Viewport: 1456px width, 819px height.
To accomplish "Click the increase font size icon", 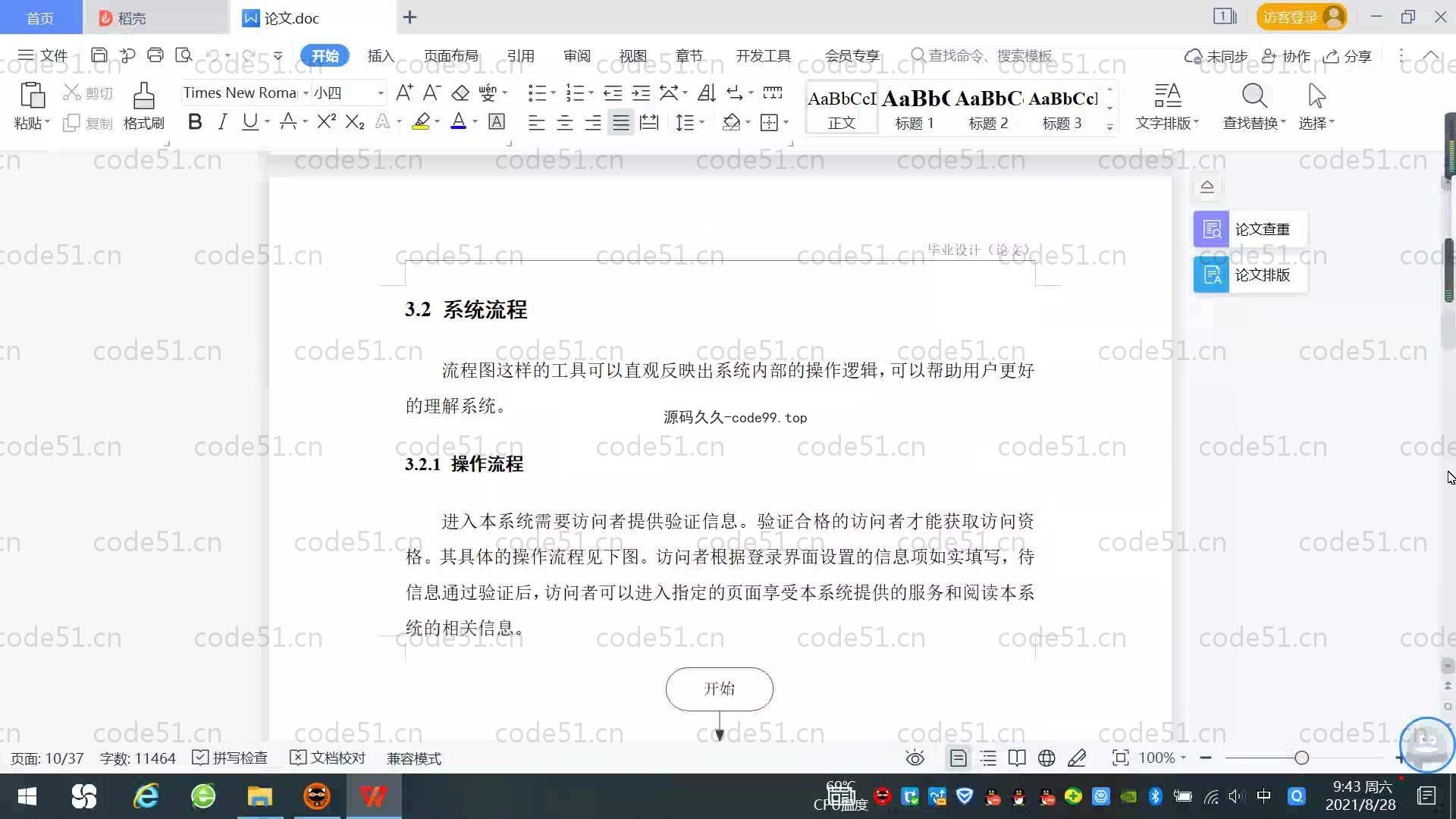I will [404, 93].
